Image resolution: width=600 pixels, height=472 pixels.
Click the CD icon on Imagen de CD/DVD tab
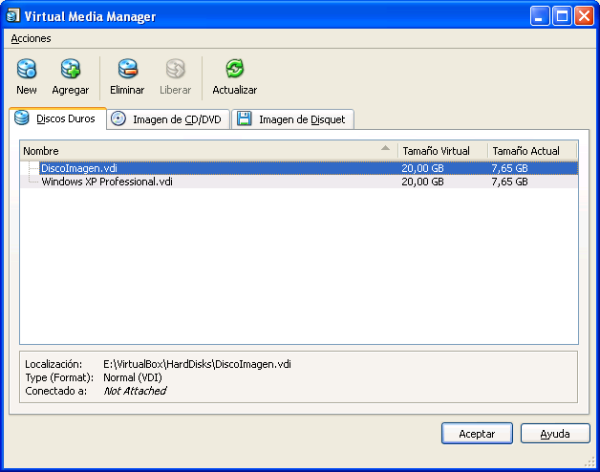119,119
